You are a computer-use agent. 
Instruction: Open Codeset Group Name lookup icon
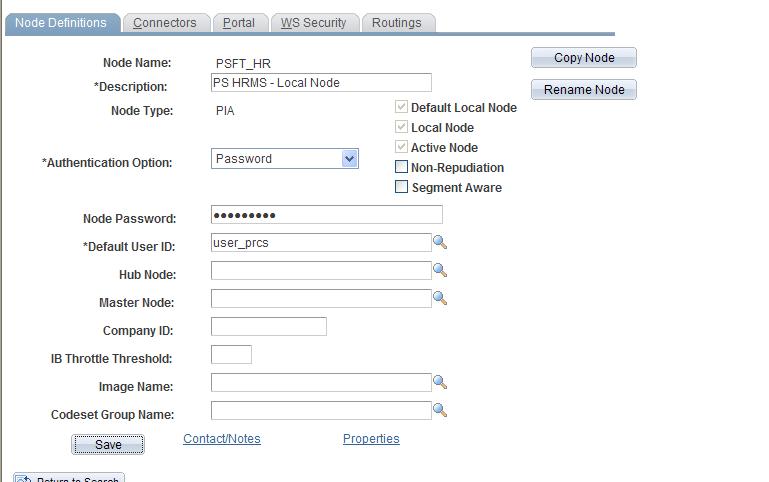coord(440,411)
